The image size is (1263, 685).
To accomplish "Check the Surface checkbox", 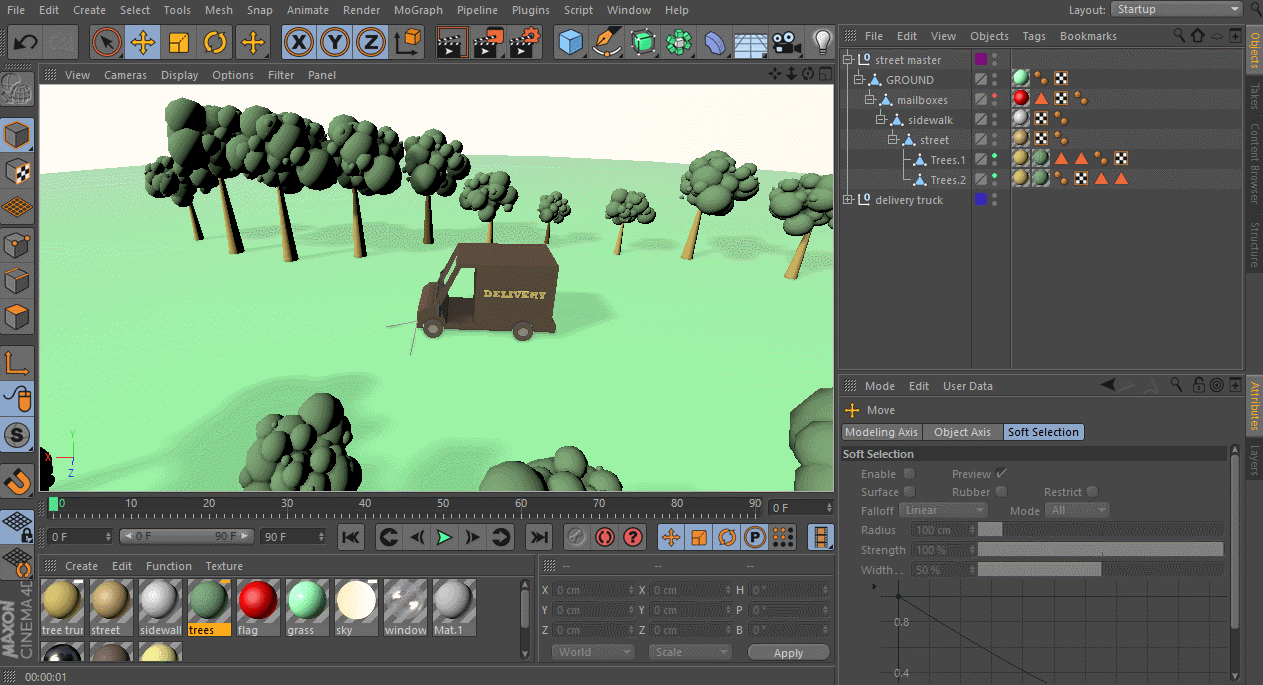I will pos(909,492).
